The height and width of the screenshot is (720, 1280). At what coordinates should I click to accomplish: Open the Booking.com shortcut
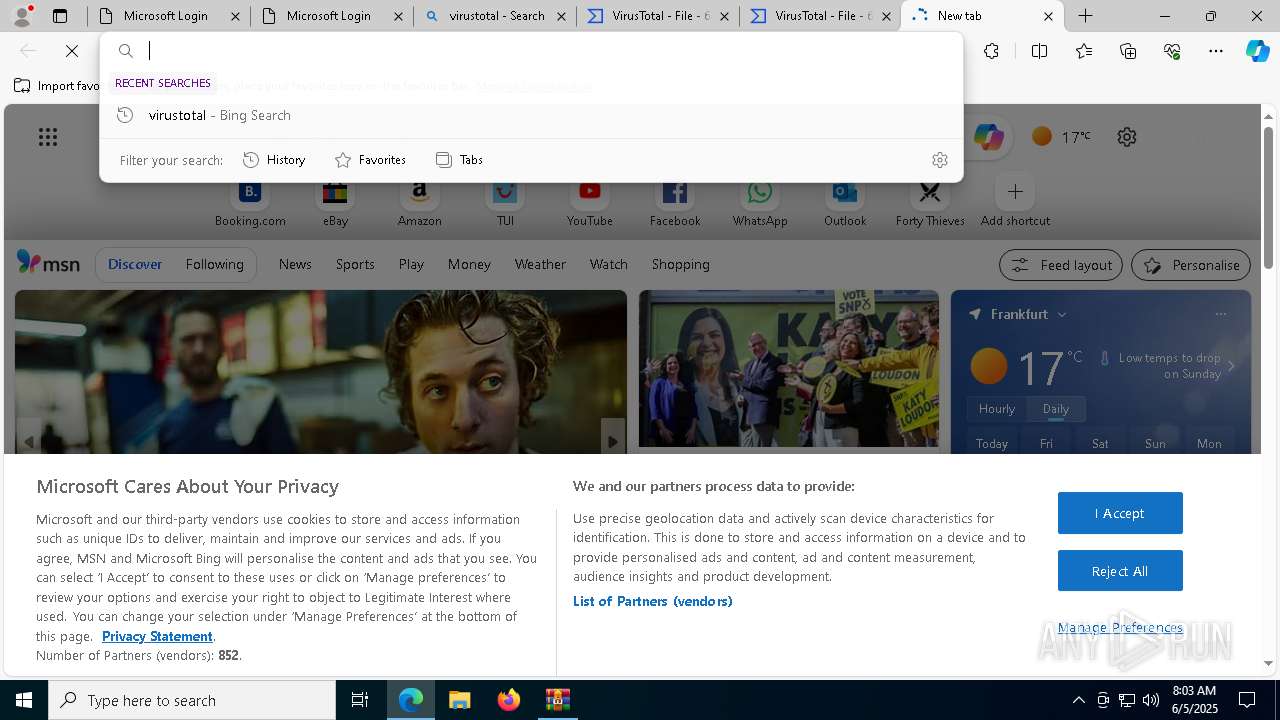(250, 203)
